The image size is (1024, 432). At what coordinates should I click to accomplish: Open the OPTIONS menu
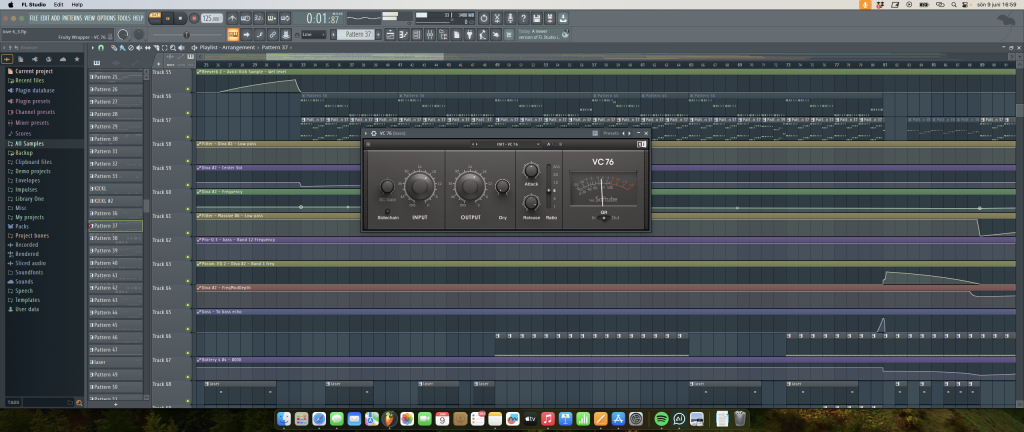(108, 18)
